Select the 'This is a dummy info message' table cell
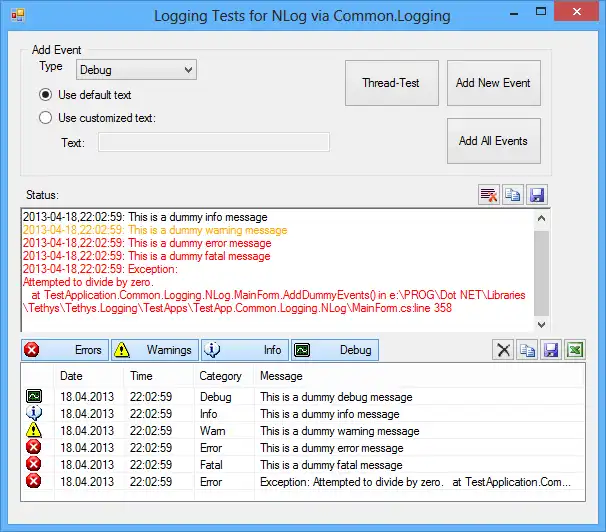Image resolution: width=606 pixels, height=532 pixels. coord(330,414)
